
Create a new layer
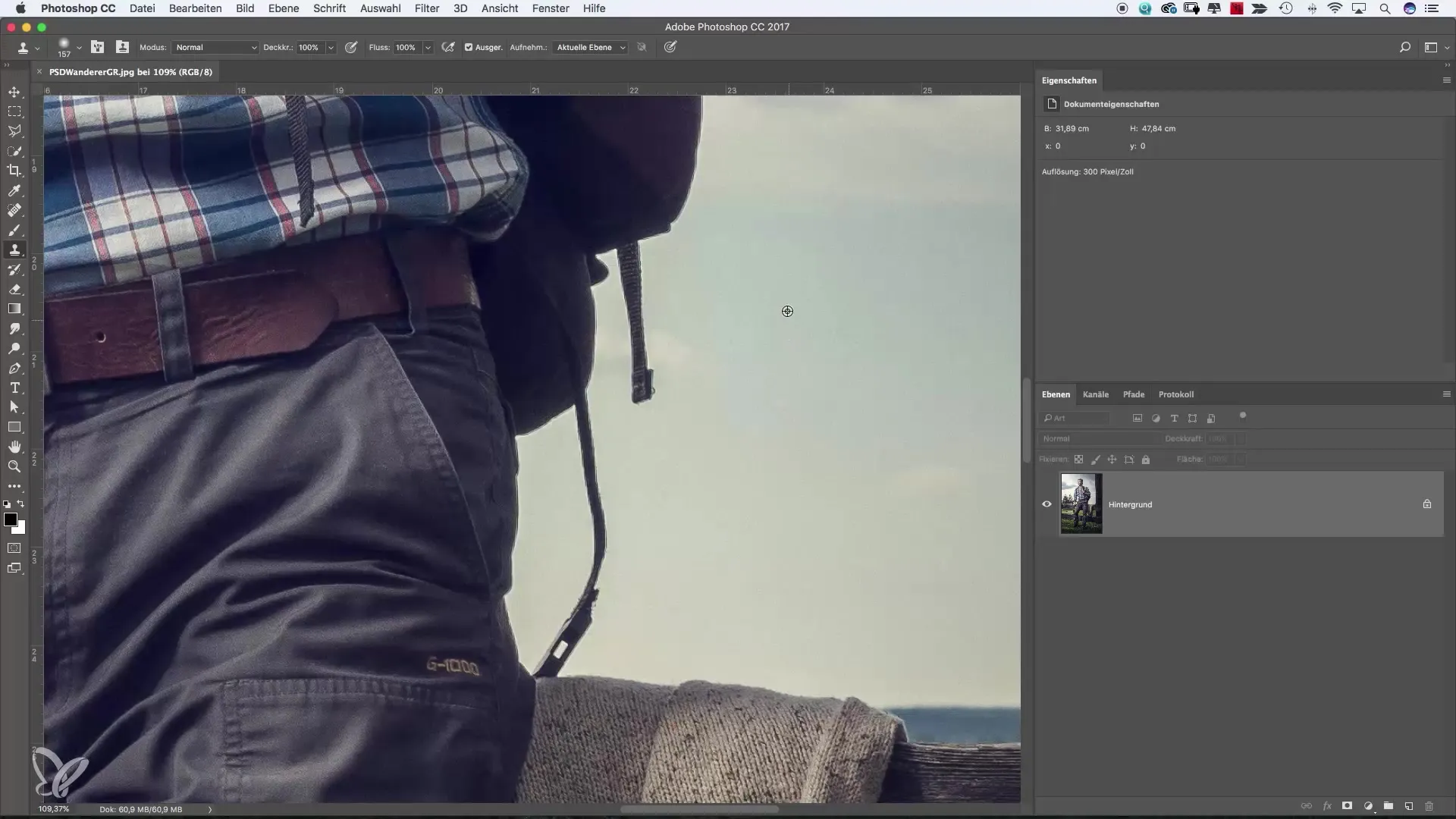click(1409, 806)
